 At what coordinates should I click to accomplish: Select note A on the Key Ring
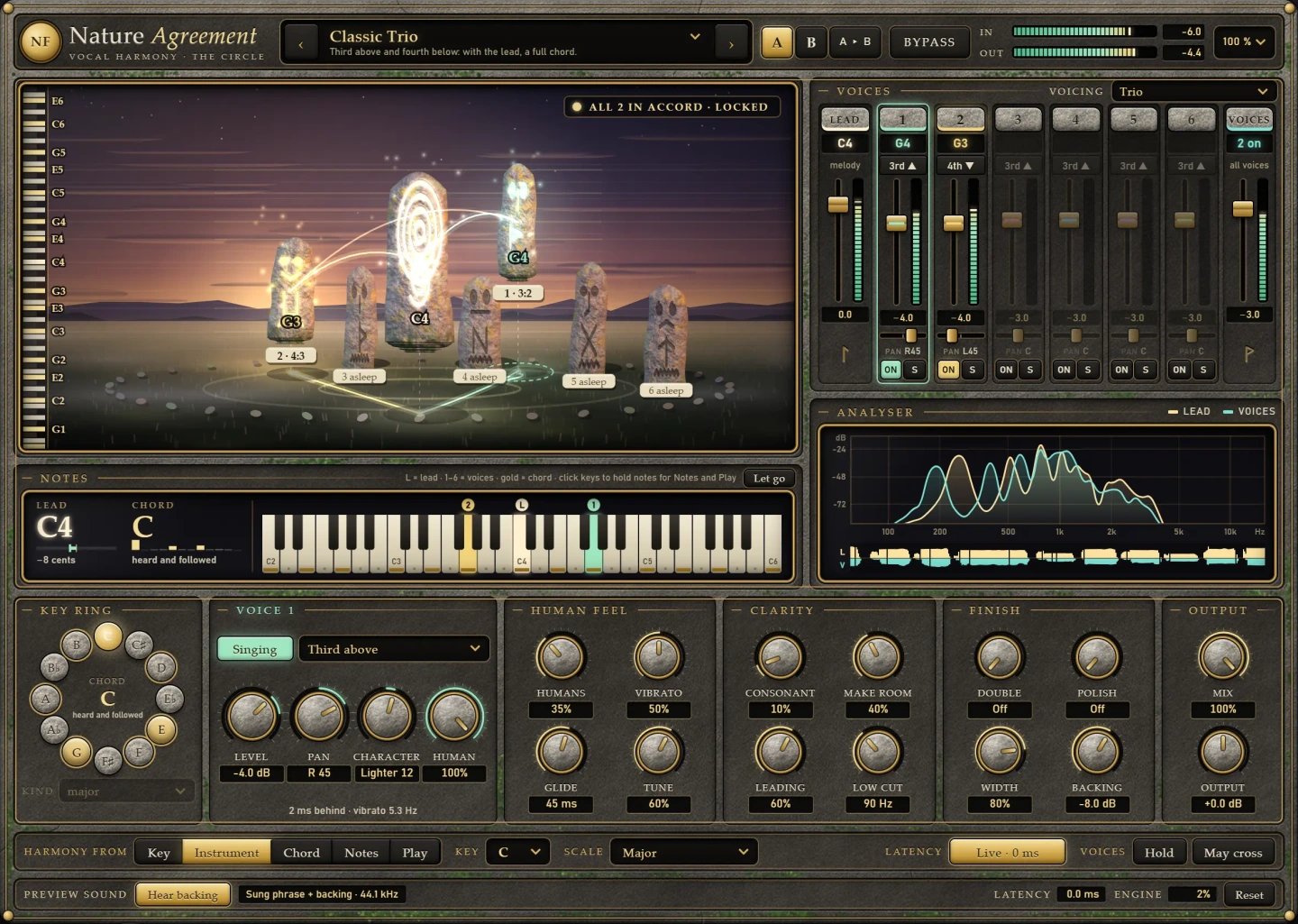[x=45, y=698]
